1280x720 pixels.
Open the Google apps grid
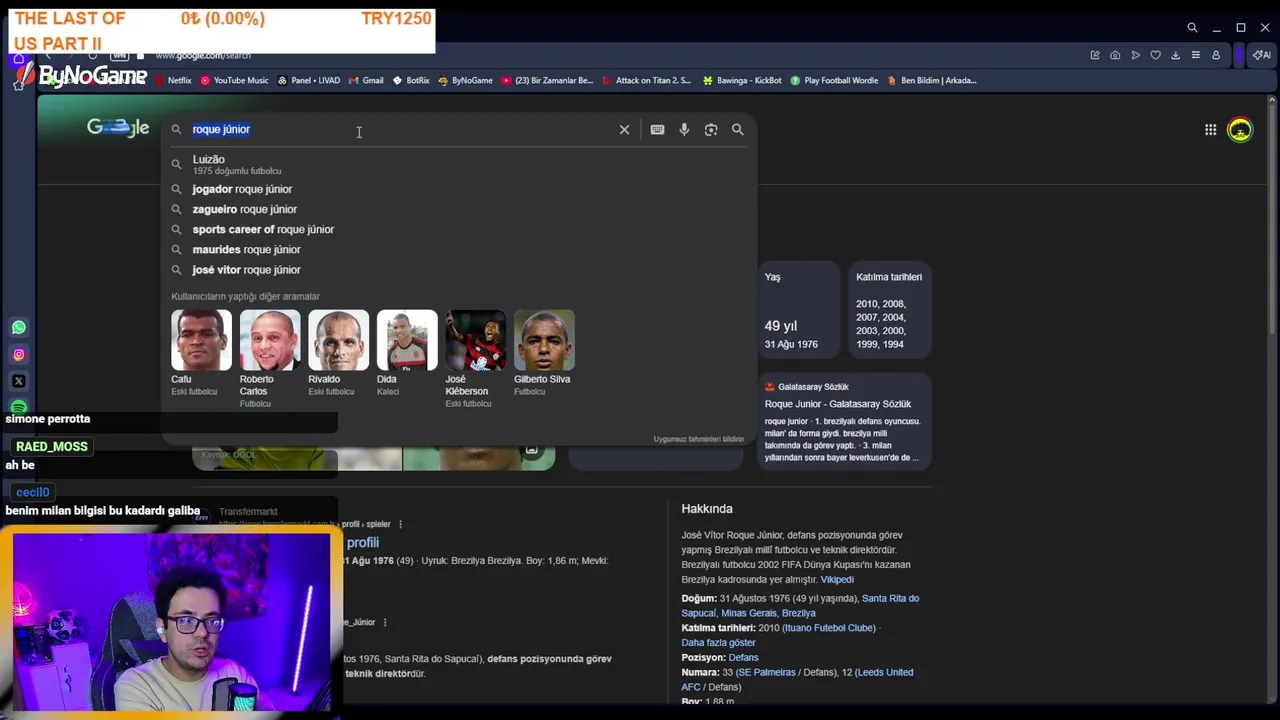coord(1210,129)
